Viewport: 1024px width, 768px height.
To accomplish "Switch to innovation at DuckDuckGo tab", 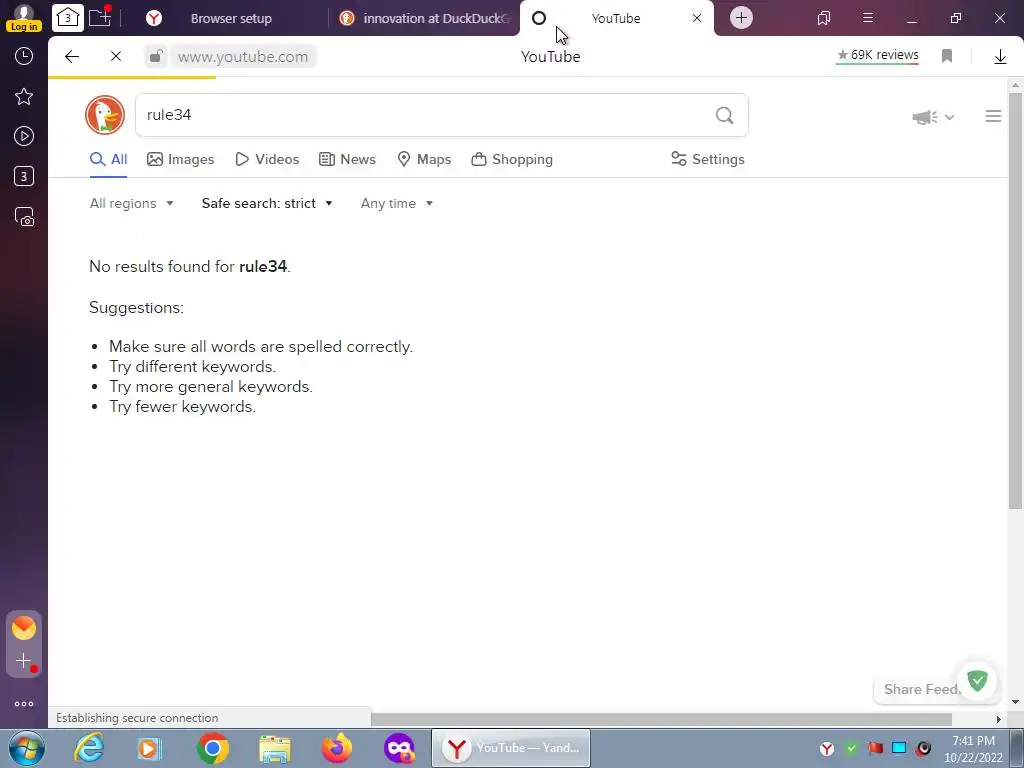I will [x=424, y=18].
